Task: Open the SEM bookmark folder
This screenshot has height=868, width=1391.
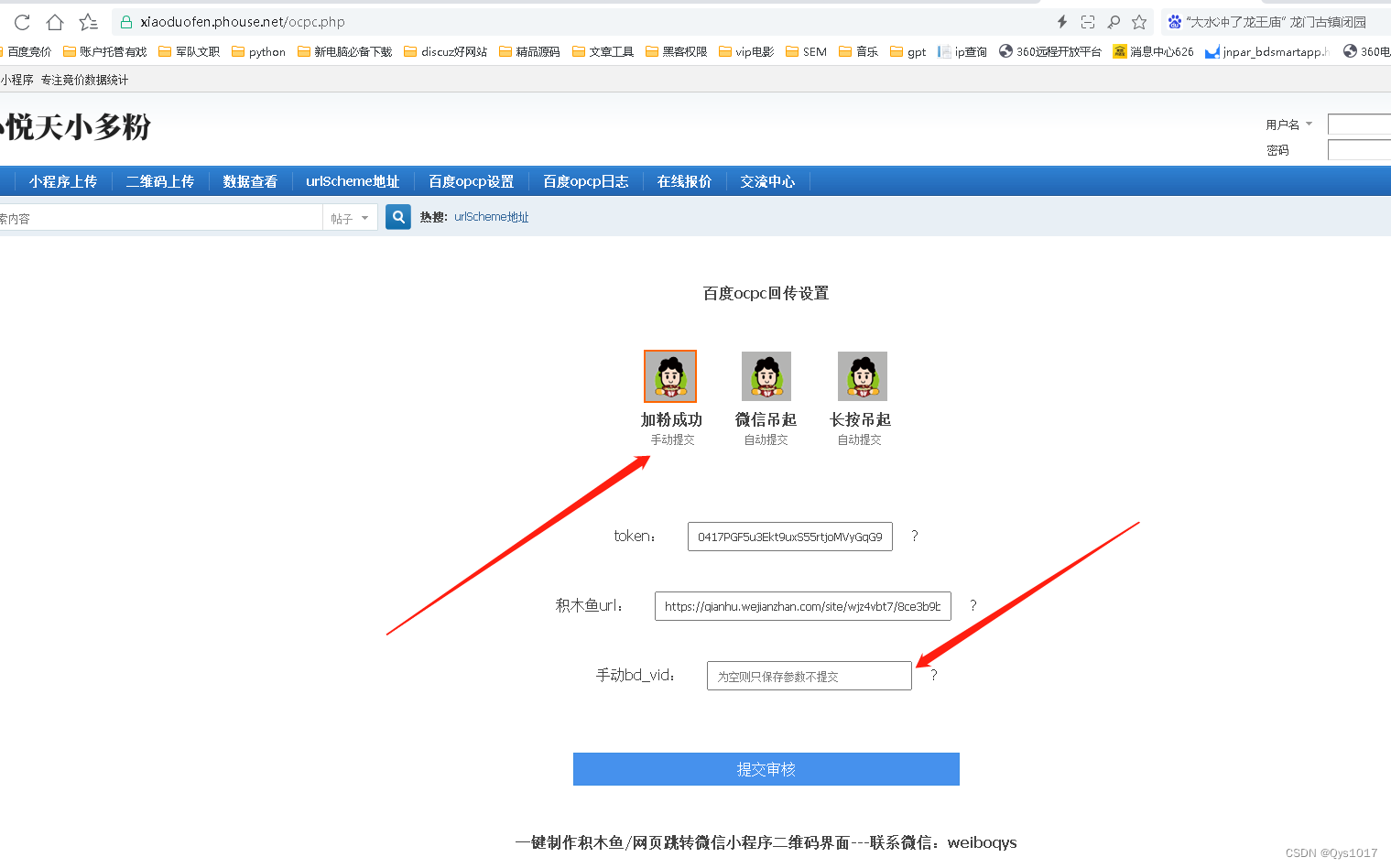Action: click(806, 52)
